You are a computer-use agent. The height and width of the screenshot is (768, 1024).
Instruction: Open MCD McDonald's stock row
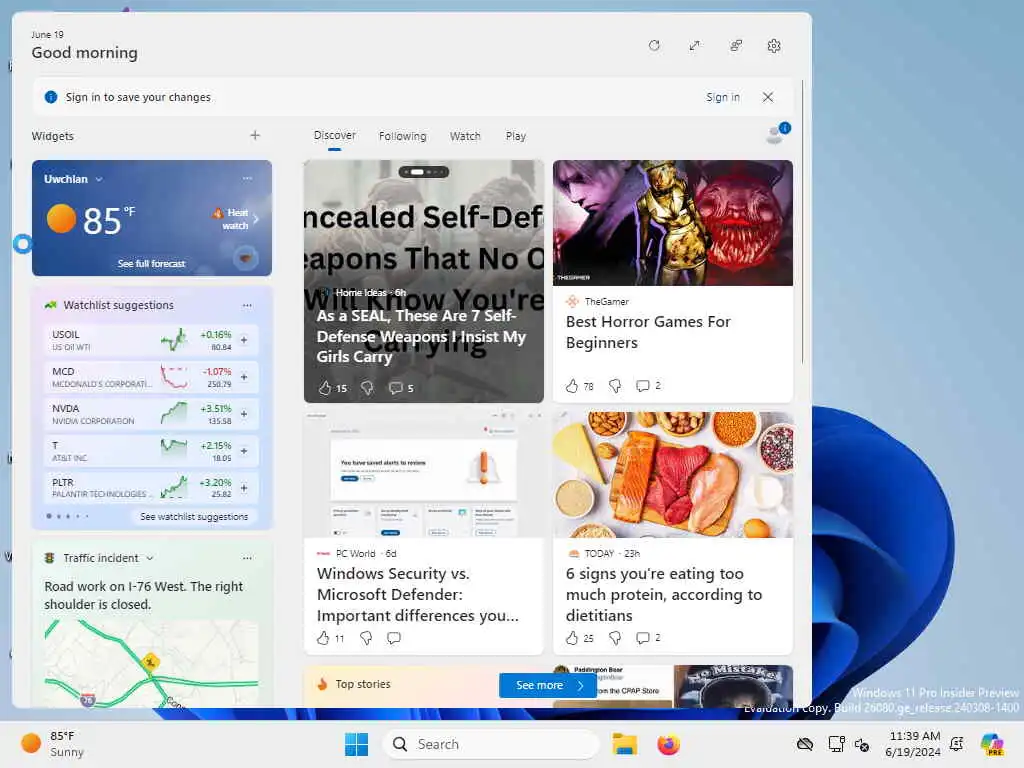(x=152, y=377)
